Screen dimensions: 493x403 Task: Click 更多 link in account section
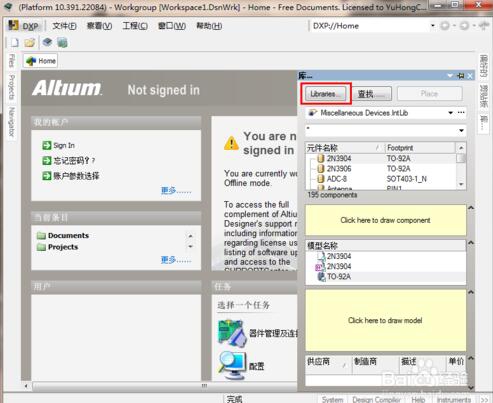176,190
